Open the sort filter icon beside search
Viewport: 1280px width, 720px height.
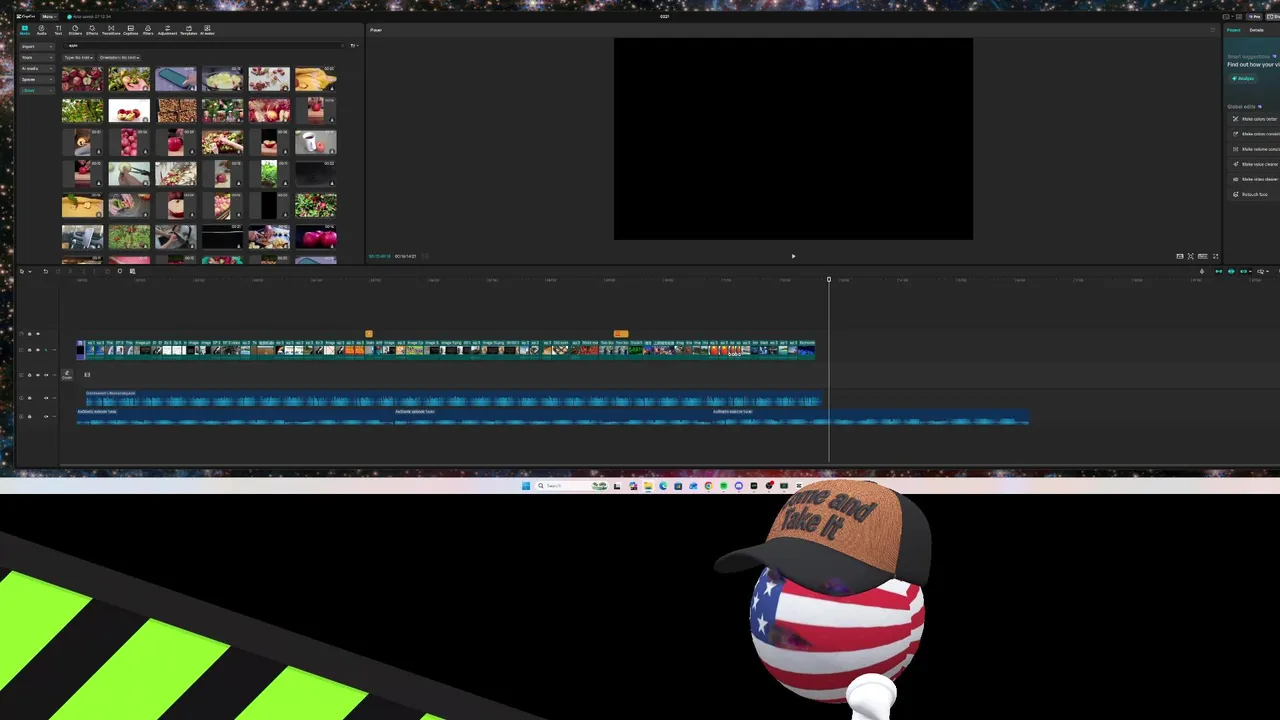tap(354, 46)
